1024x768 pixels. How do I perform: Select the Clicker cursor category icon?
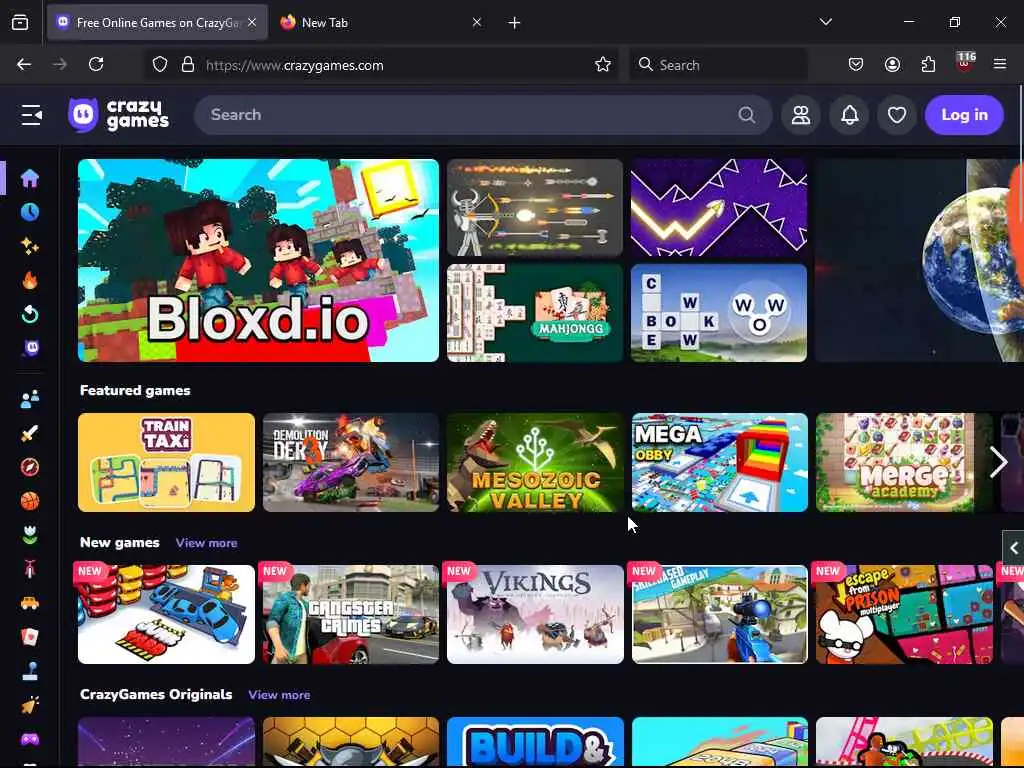29,705
